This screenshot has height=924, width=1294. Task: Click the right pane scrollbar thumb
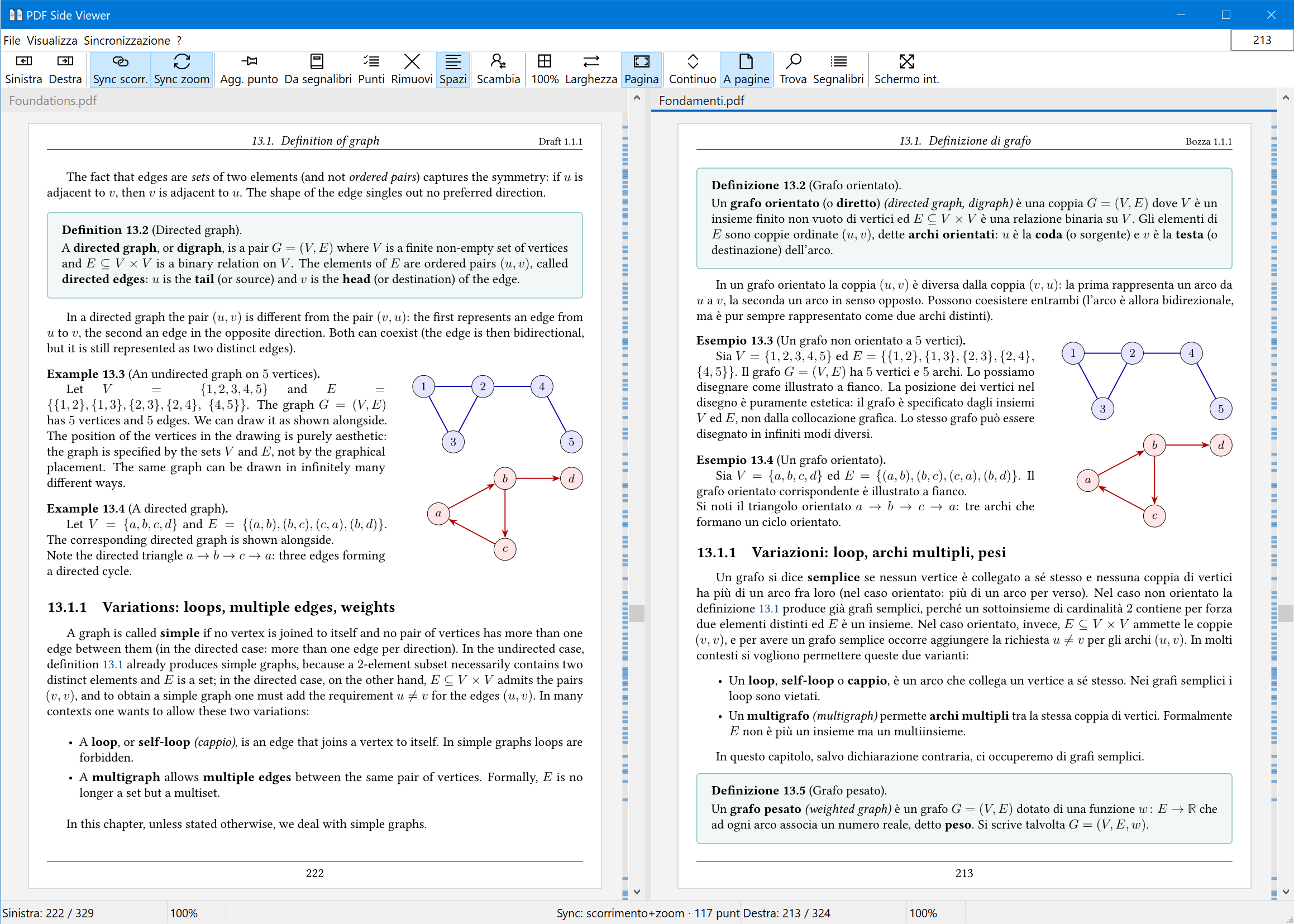coord(1286,614)
